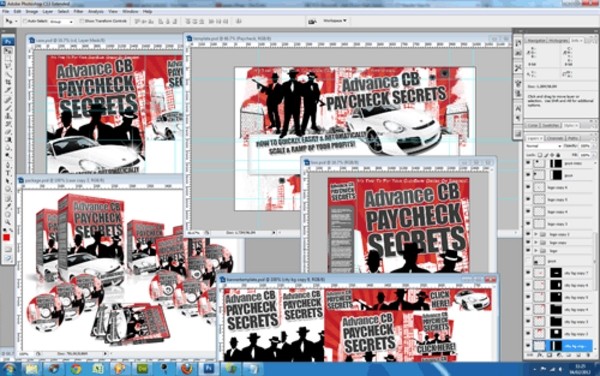
Task: Open the Move tool preset picker arrow
Action: tap(16, 21)
